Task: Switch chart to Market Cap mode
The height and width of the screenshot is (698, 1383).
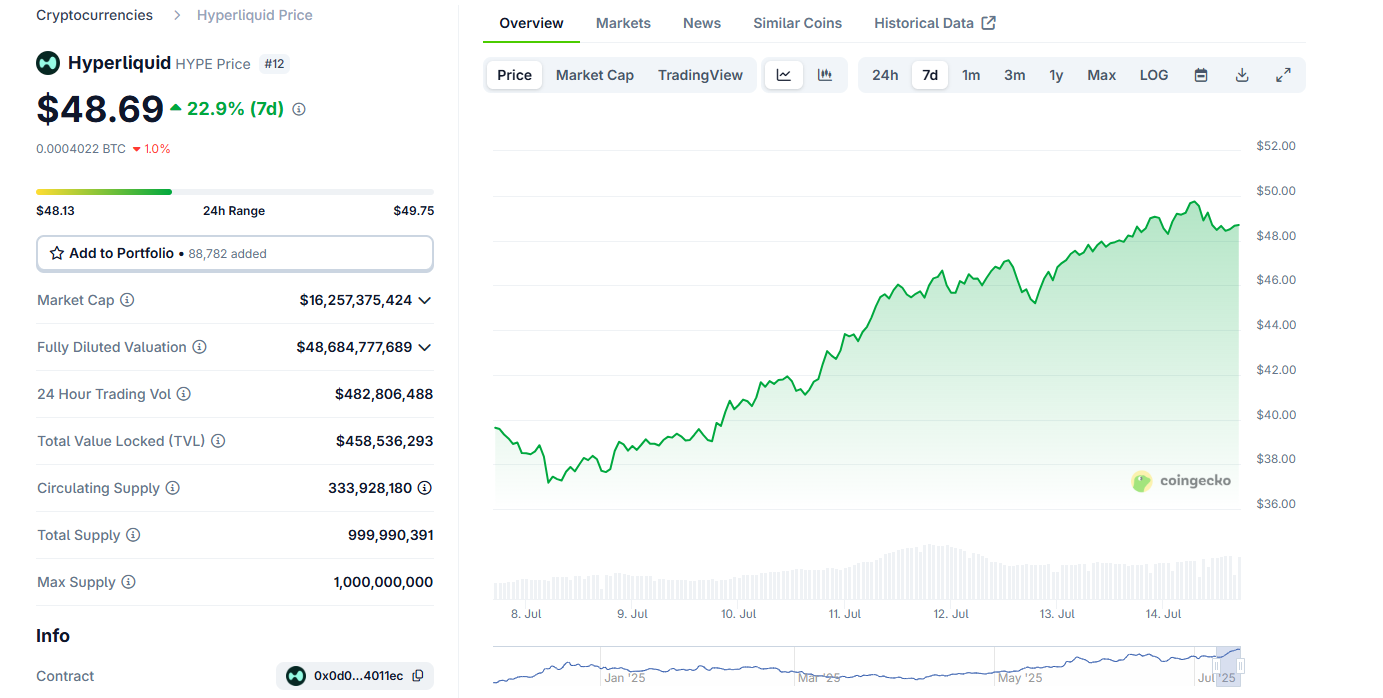Action: [595, 75]
